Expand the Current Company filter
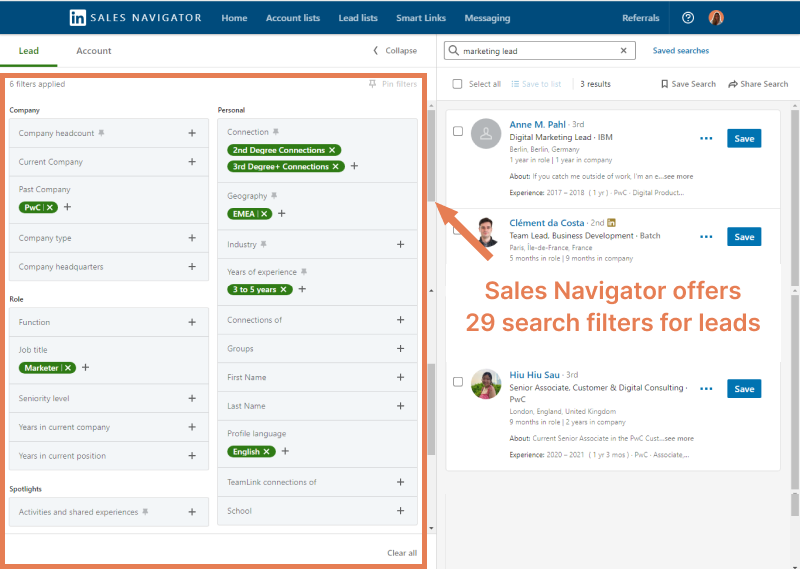 (x=192, y=162)
